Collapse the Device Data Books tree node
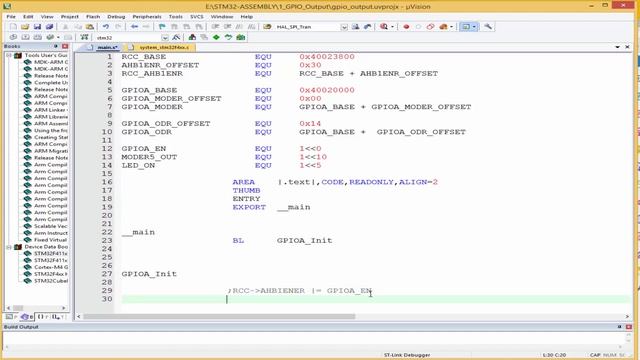 (x=9, y=247)
